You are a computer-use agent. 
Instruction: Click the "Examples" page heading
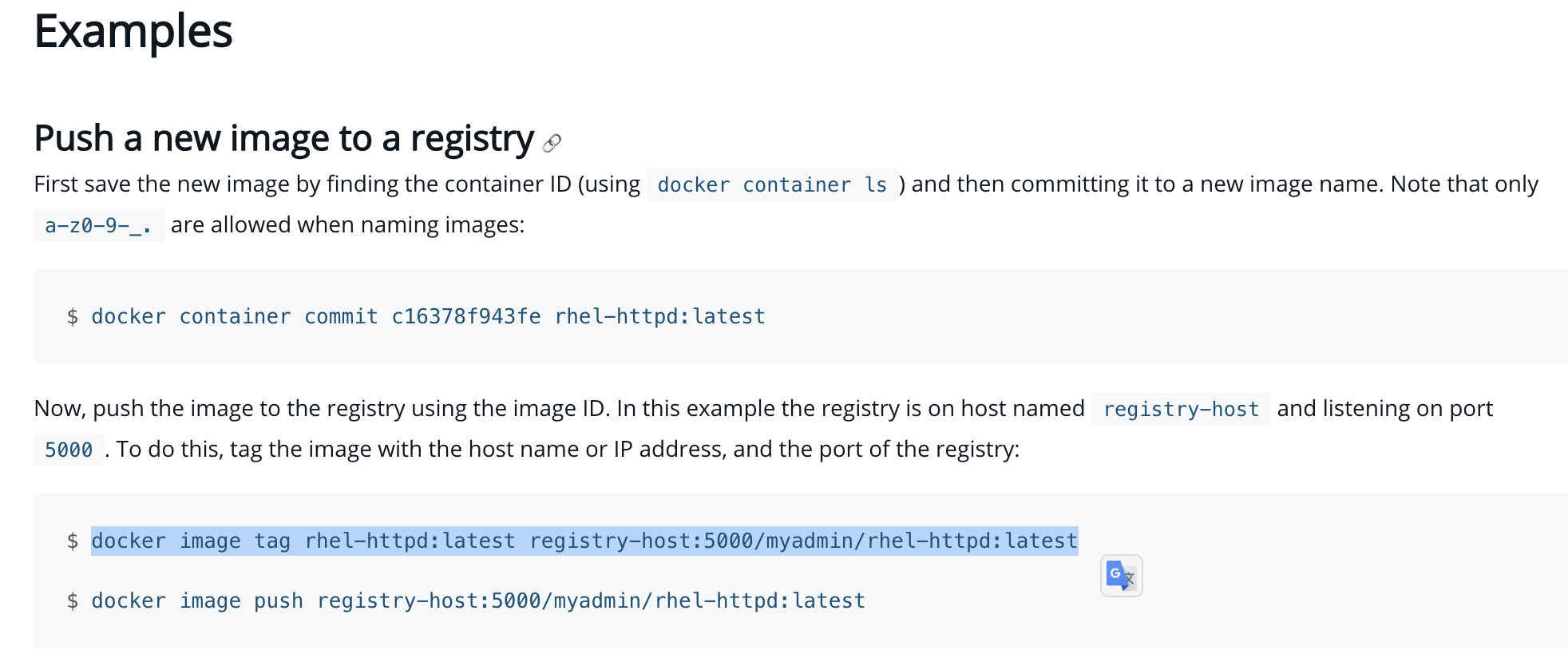click(133, 32)
